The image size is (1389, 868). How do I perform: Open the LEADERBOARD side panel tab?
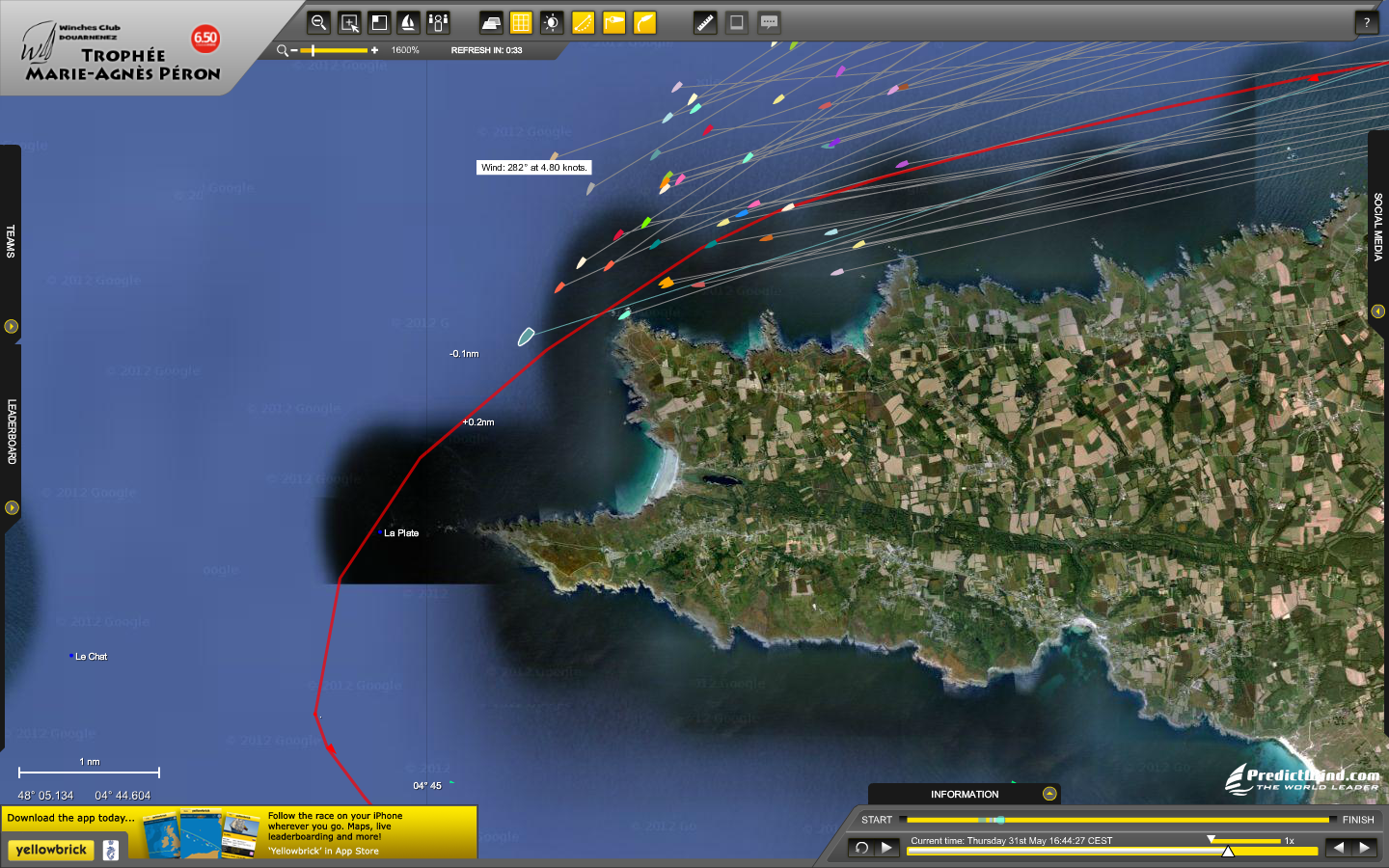click(12, 431)
